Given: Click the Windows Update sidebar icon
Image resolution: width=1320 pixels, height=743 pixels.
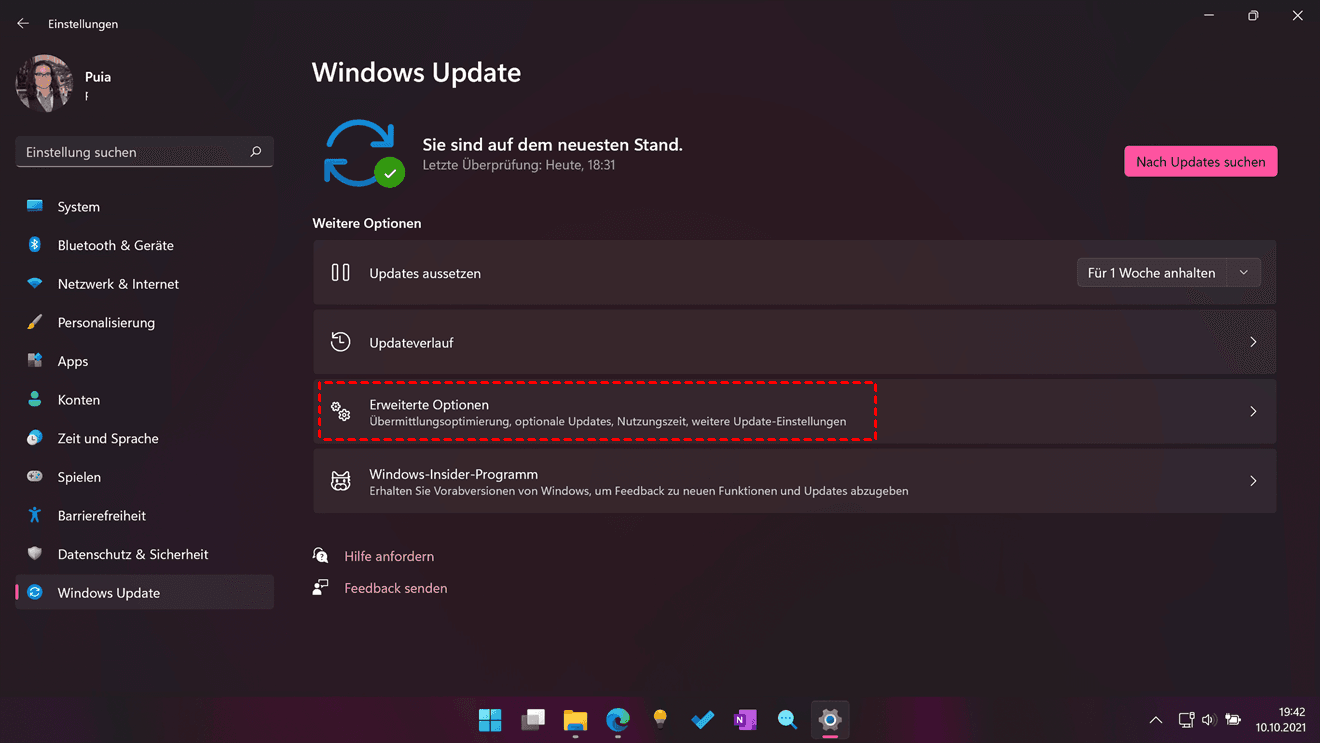Looking at the screenshot, I should click(x=35, y=592).
